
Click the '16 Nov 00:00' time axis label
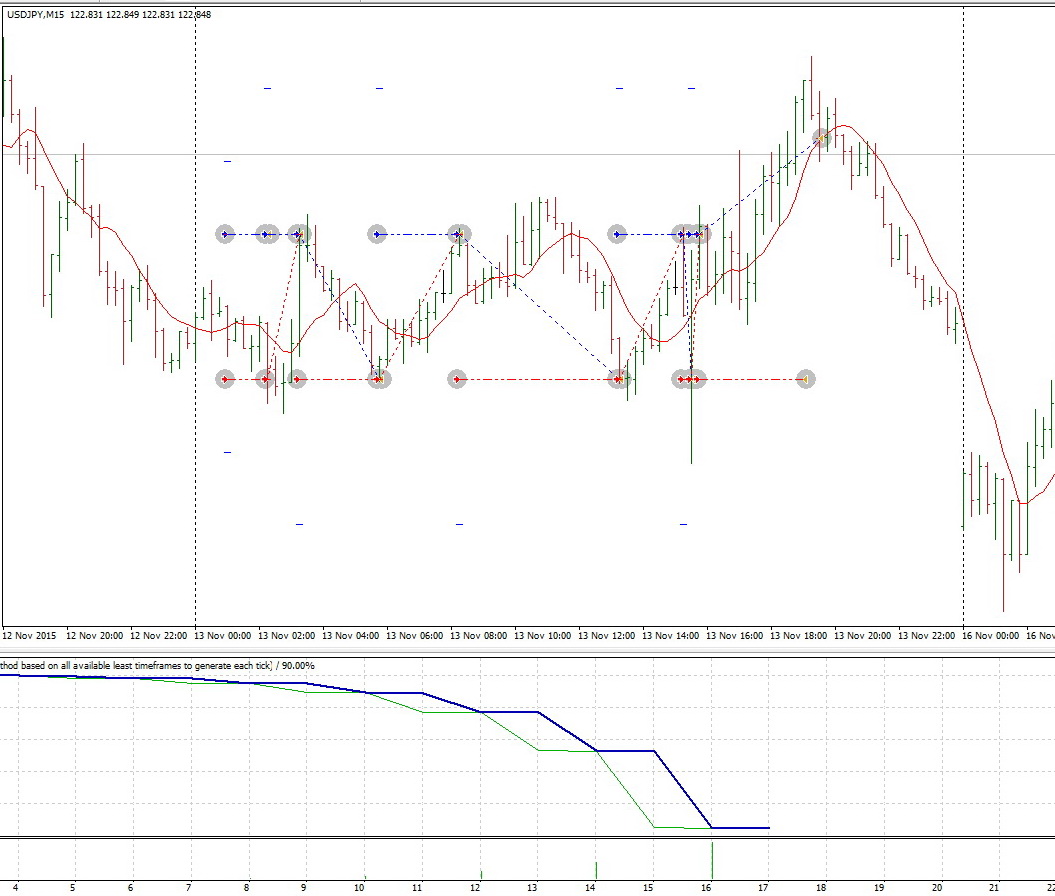tap(990, 636)
